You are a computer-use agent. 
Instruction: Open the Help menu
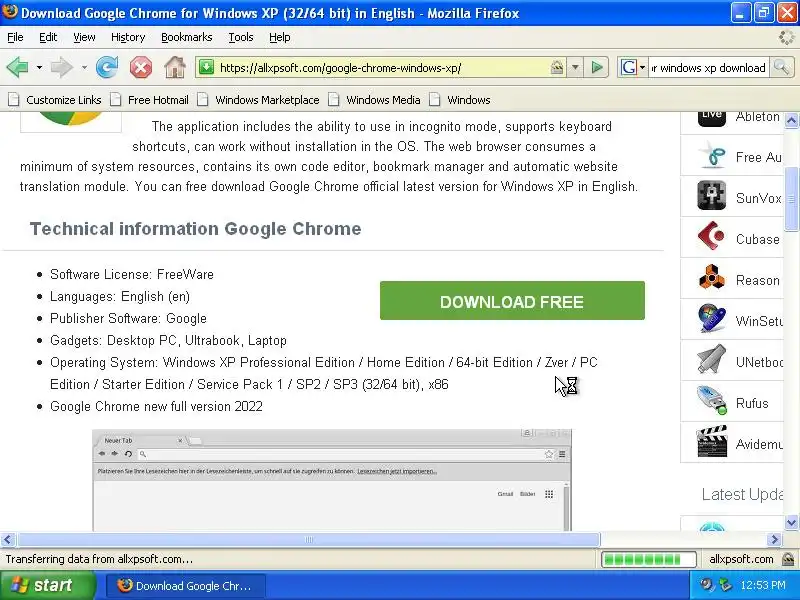point(280,37)
